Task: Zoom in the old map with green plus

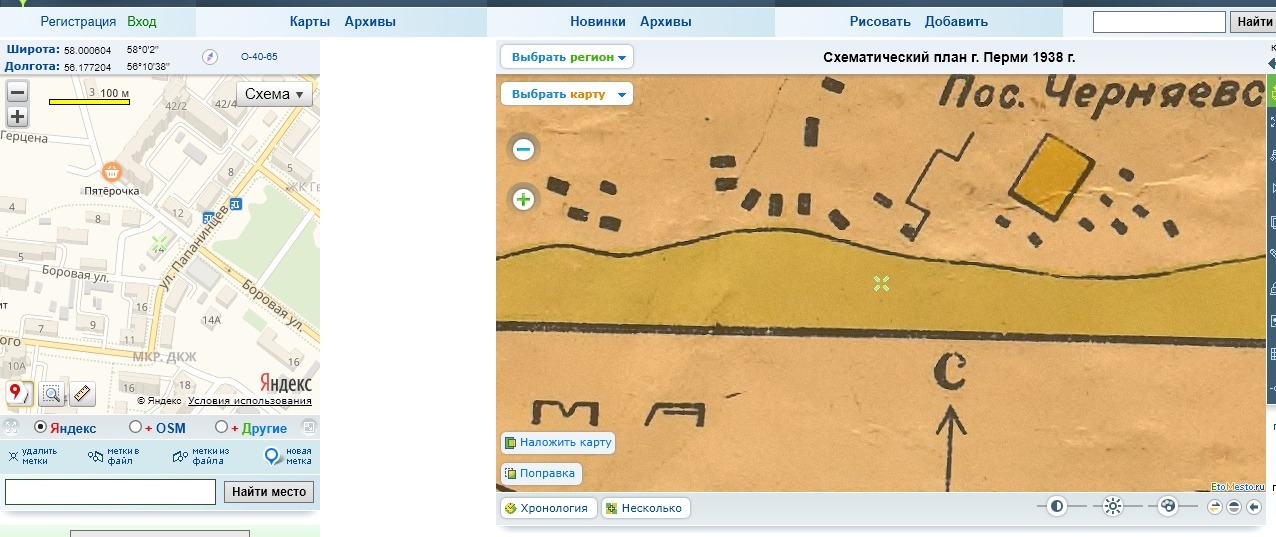Action: pos(523,199)
